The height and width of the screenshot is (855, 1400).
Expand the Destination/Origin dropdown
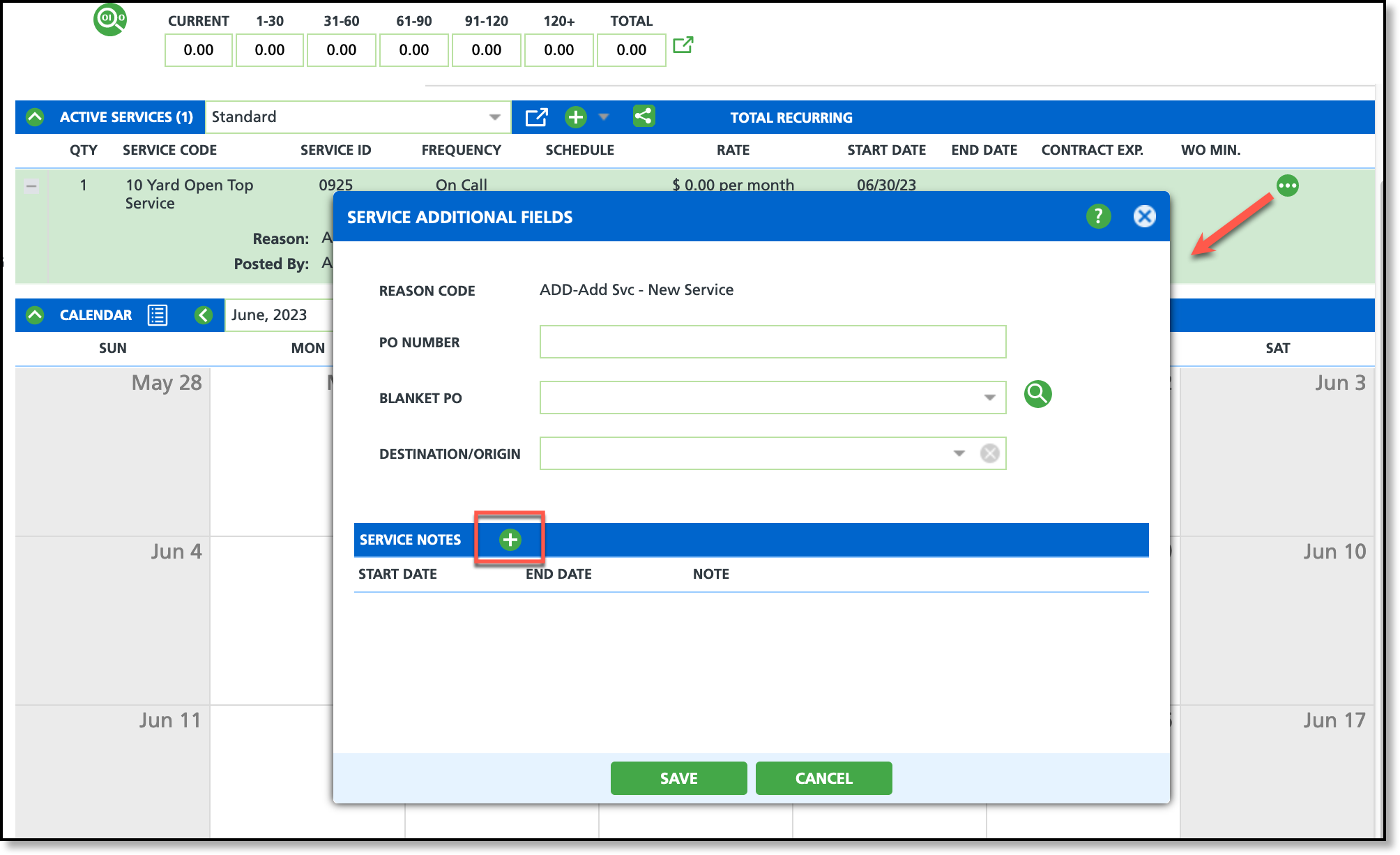959,453
